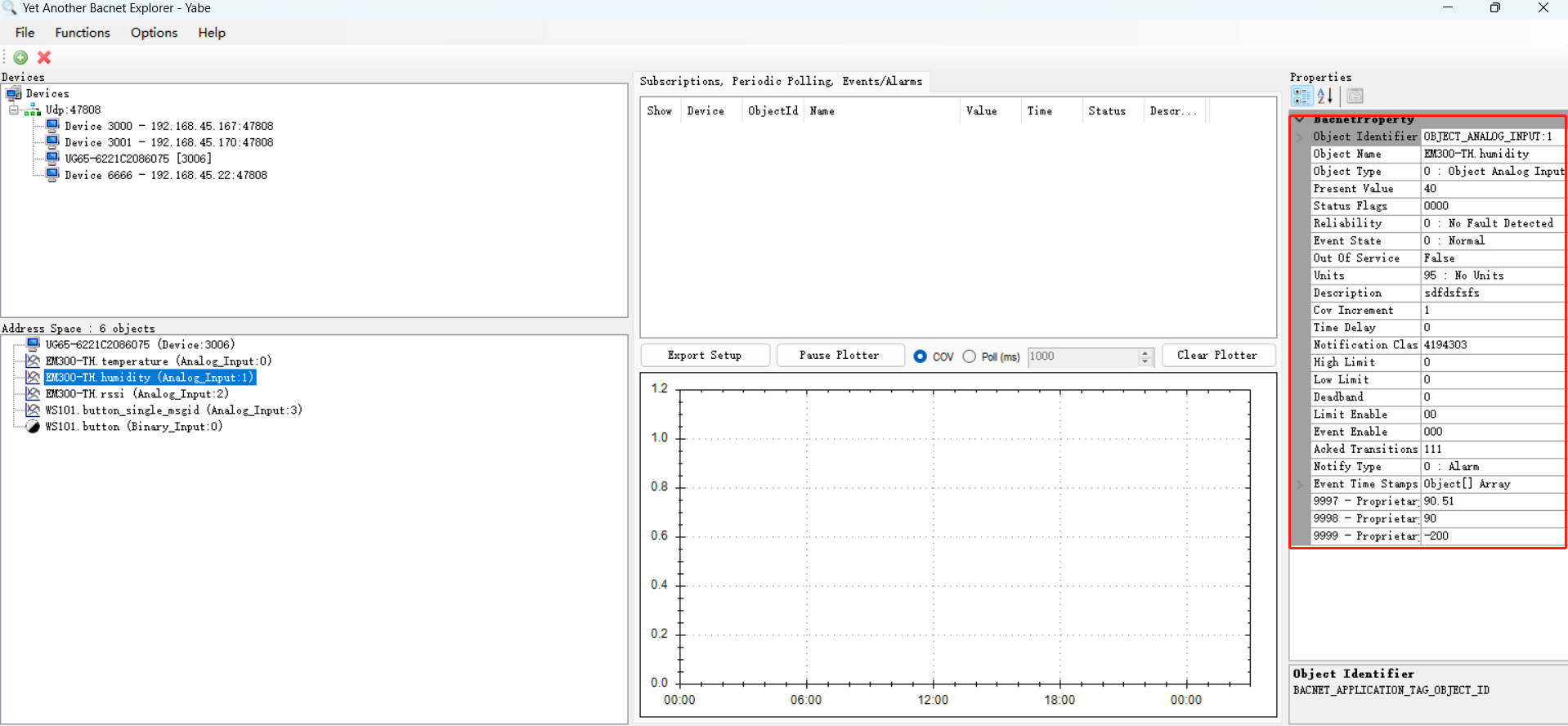This screenshot has width=1568, height=726.
Task: Collapse the Udp:47808 tree node
Action: (x=14, y=110)
